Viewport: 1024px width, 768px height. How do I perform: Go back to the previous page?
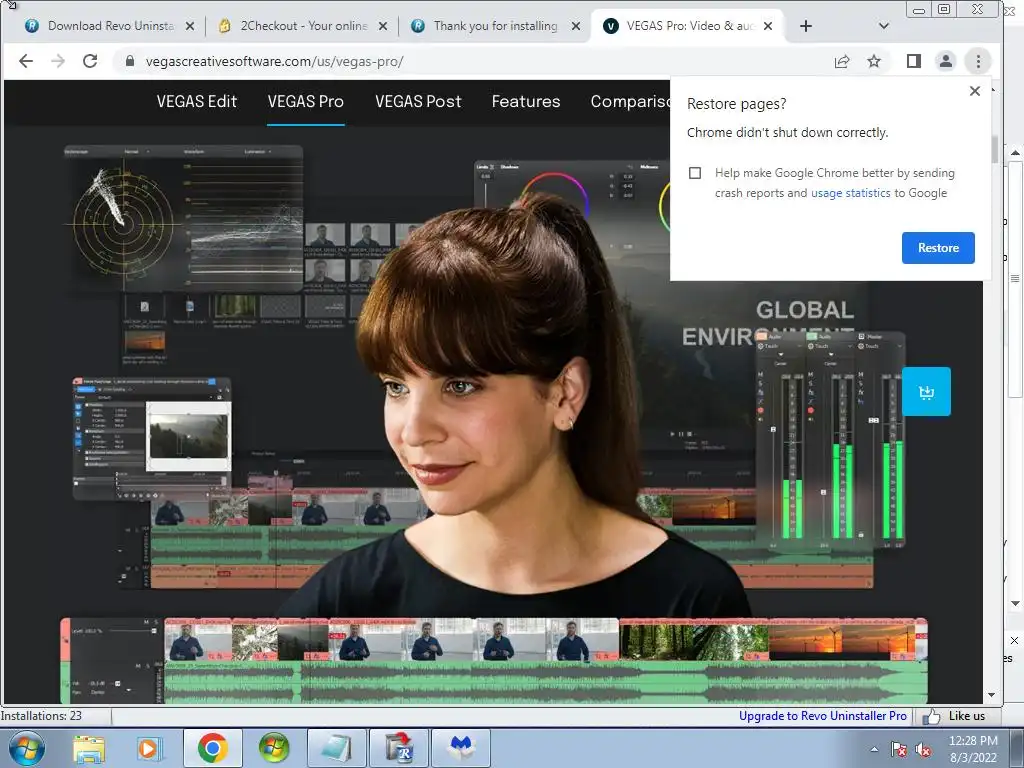point(25,61)
